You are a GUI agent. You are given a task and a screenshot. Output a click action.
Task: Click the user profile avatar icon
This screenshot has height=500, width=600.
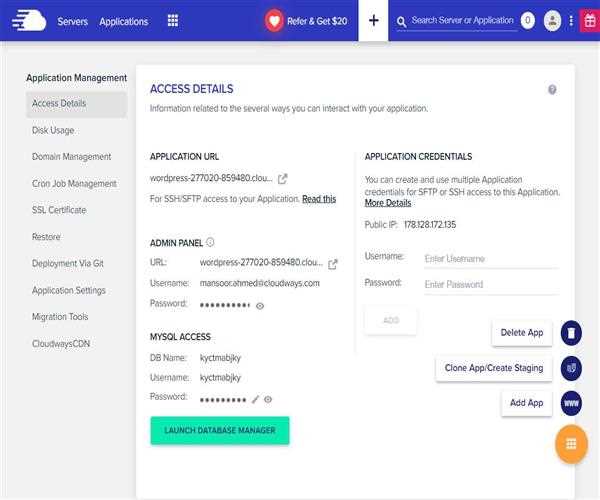(x=552, y=20)
